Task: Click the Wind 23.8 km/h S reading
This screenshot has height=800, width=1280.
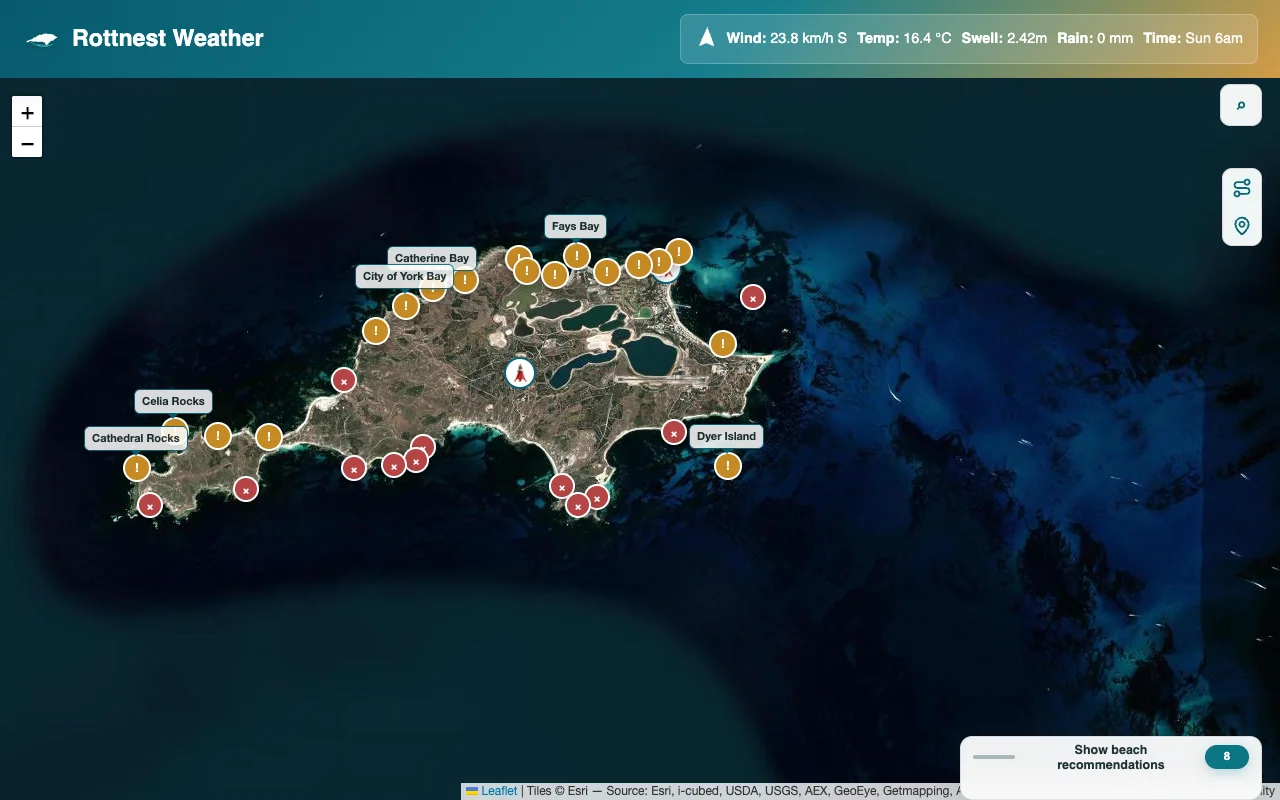Action: click(786, 39)
